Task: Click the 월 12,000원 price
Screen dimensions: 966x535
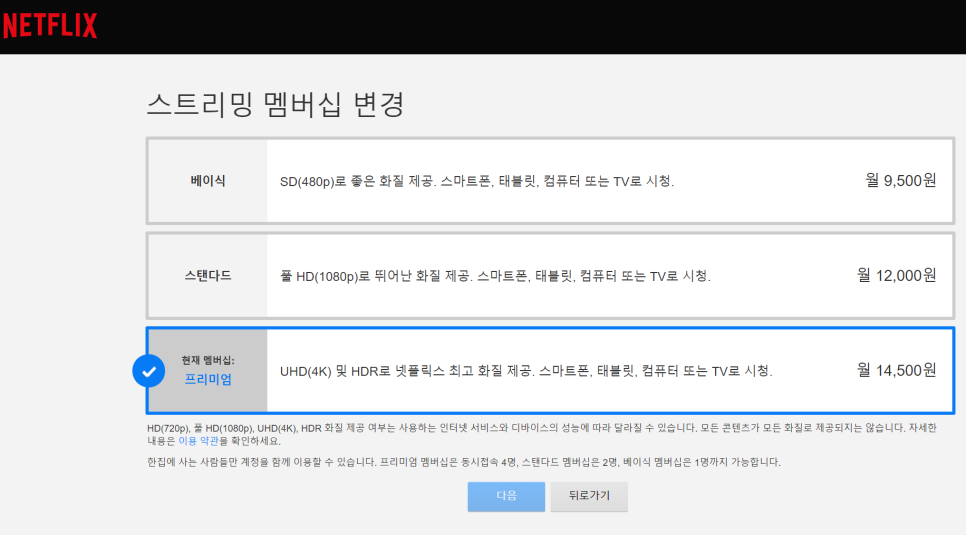Action: coord(896,276)
